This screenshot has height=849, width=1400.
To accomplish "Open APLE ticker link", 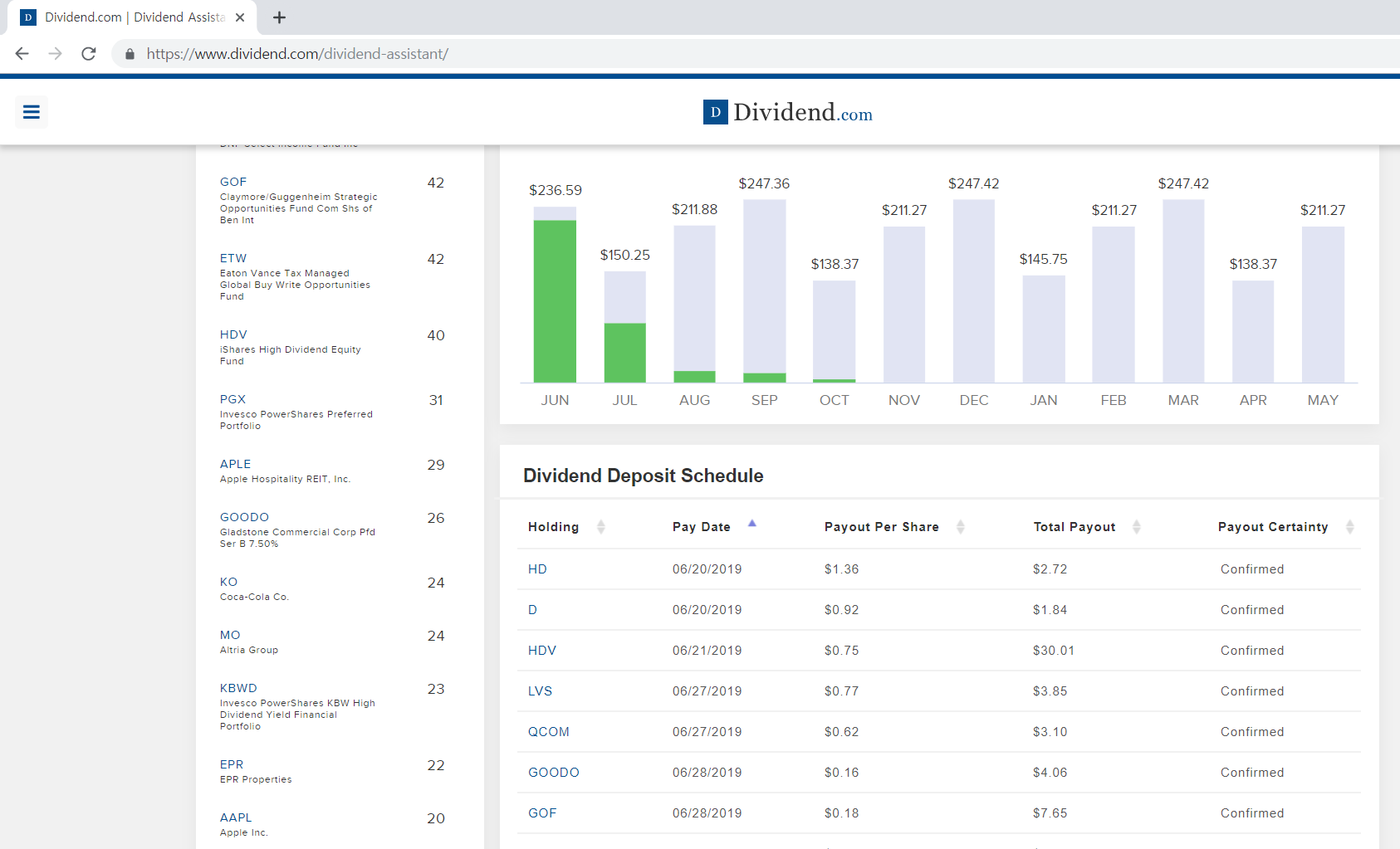I will click(235, 464).
